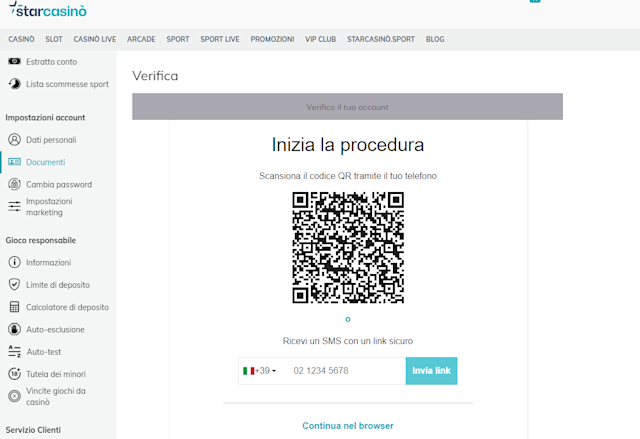This screenshot has width=640, height=439.
Task: Click the Auto-test A-Z icon
Action: (x=14, y=351)
